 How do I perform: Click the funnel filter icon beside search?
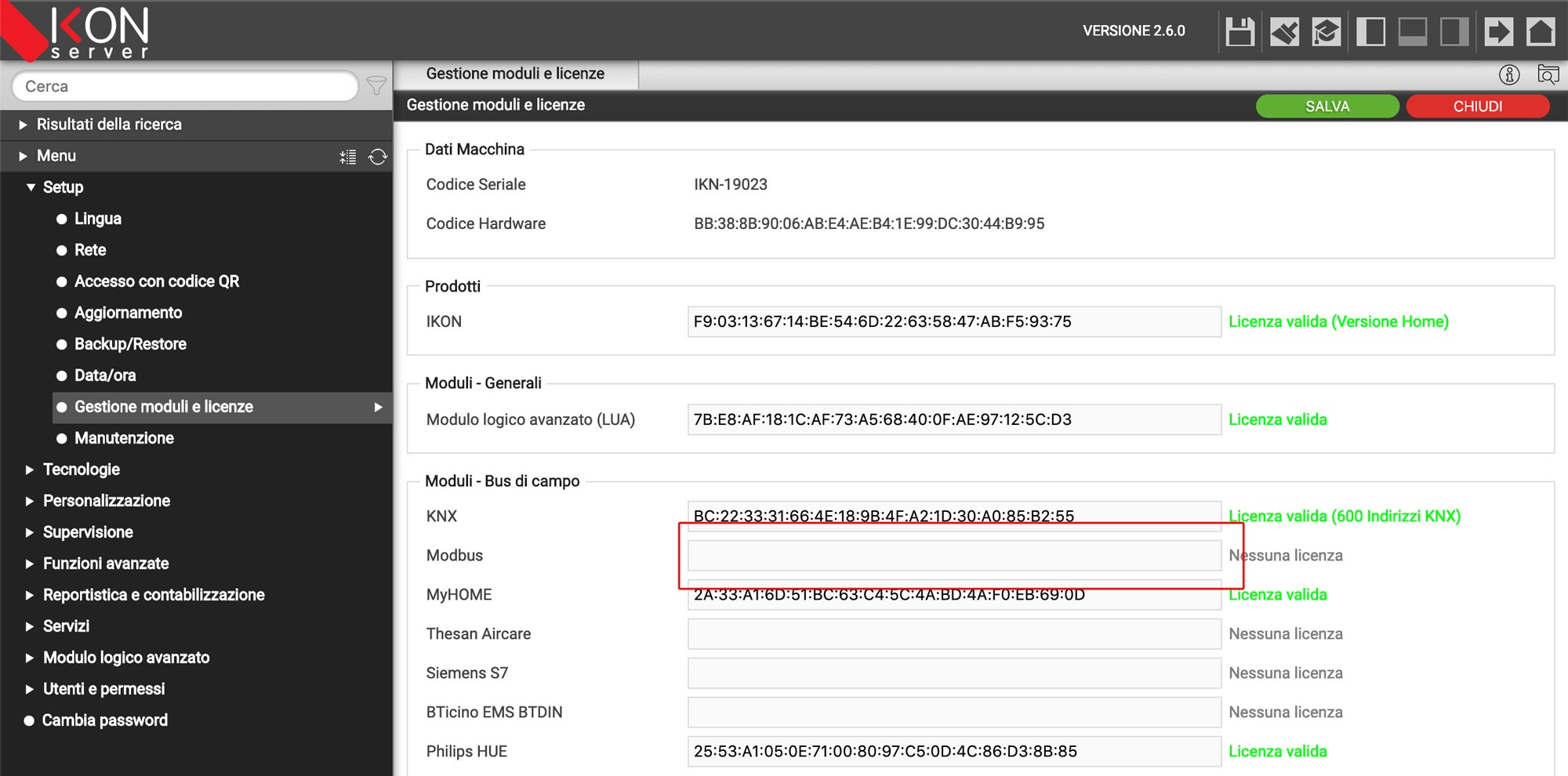pyautogui.click(x=377, y=85)
